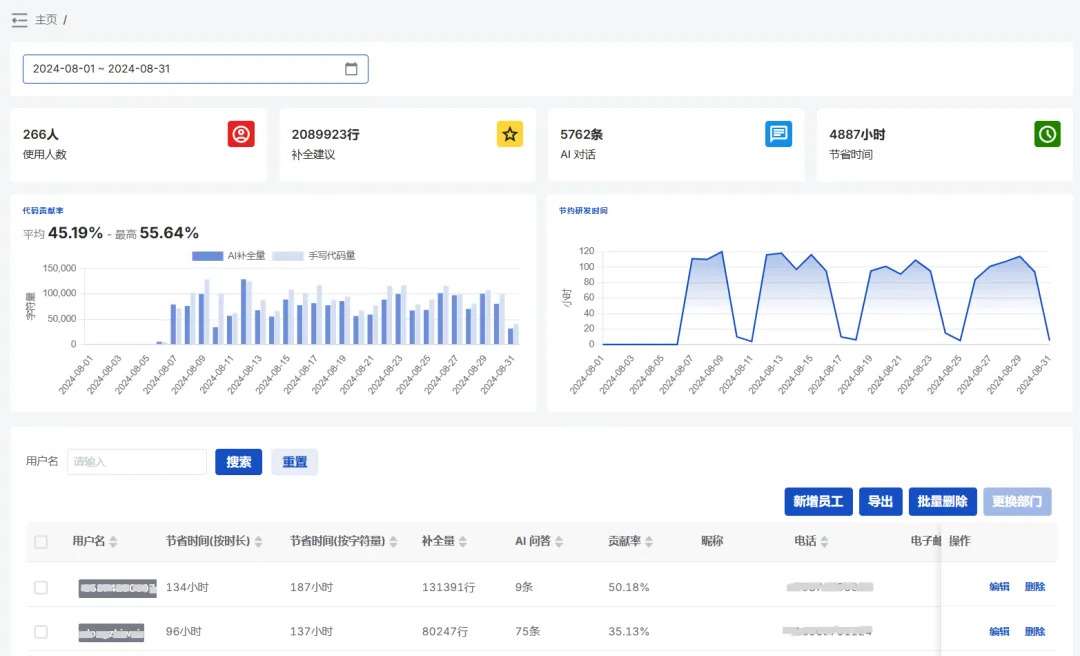Click the yellow star completion suggestions icon
The image size is (1080, 656).
pyautogui.click(x=510, y=134)
